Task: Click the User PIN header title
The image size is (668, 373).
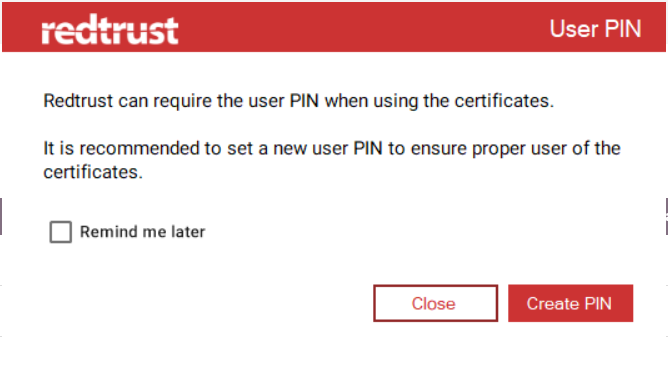Action: [x=595, y=29]
